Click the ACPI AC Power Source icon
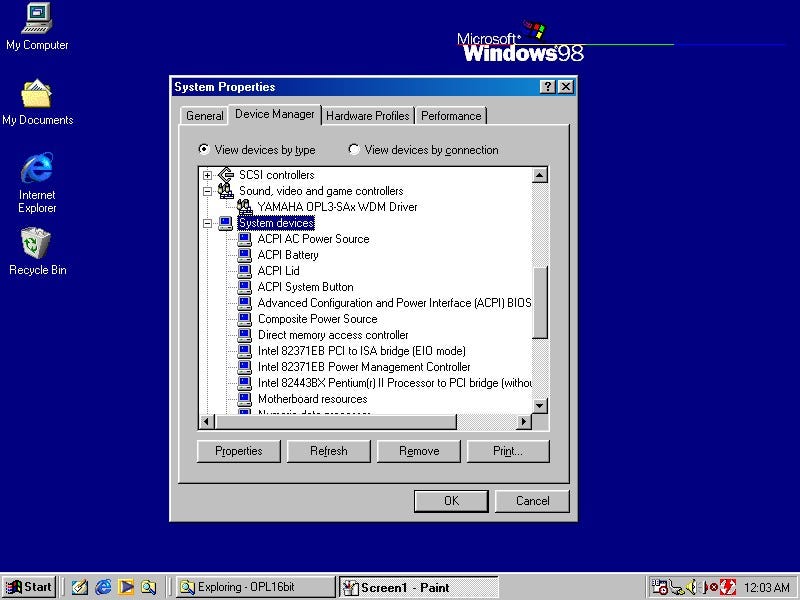The height and width of the screenshot is (600, 800). click(x=244, y=239)
